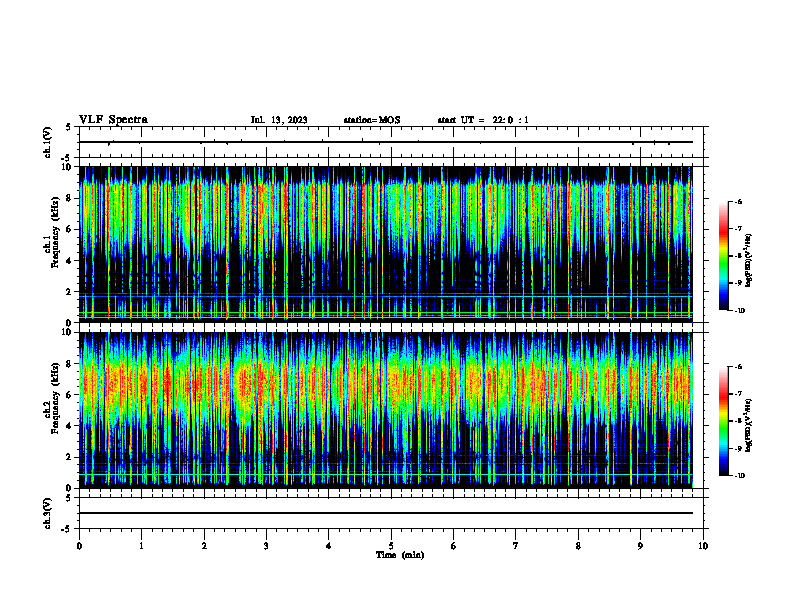Select the "ch.3(V)" axis label

[48, 514]
